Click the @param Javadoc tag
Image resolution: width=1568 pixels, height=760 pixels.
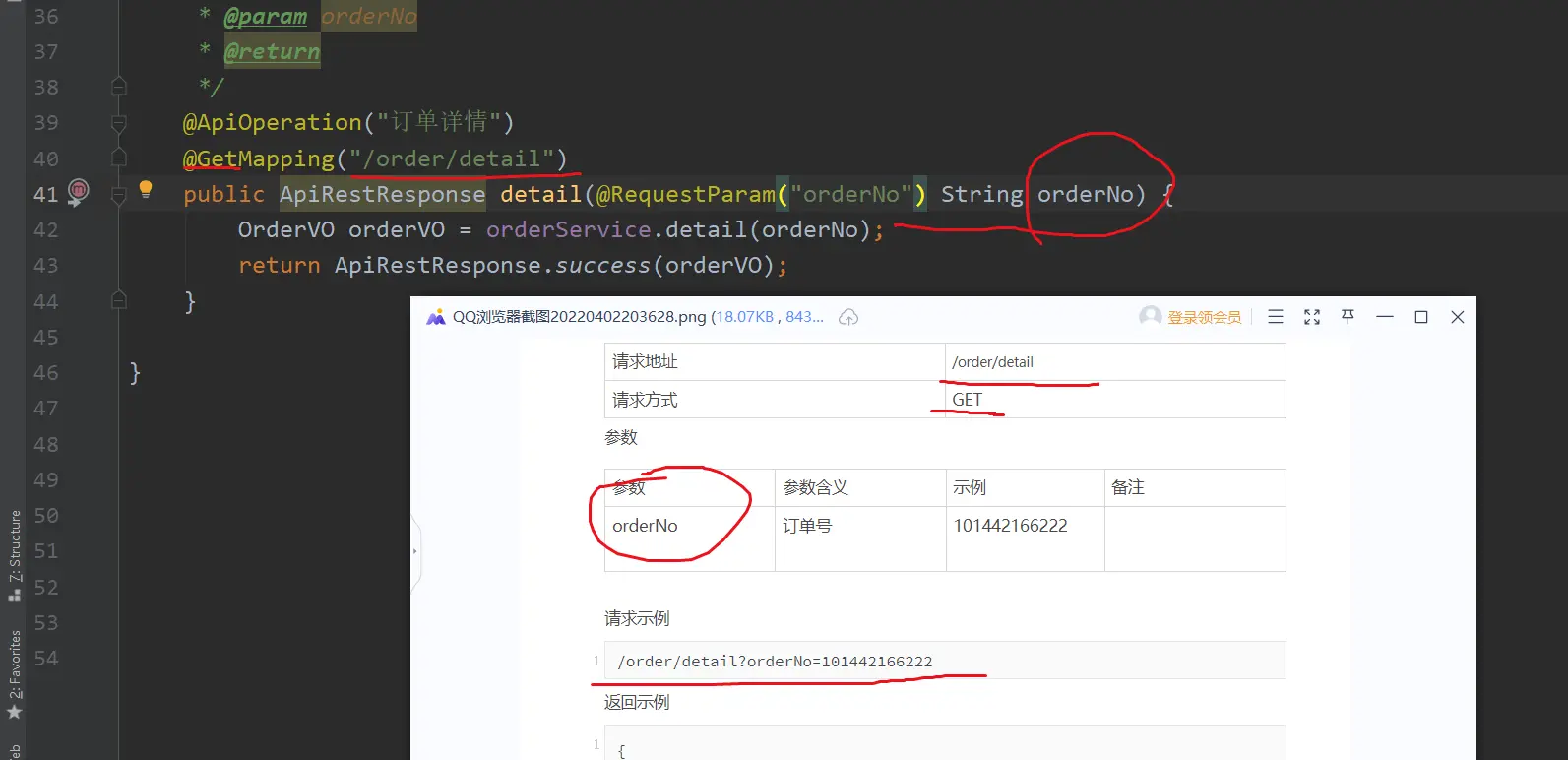(x=265, y=16)
